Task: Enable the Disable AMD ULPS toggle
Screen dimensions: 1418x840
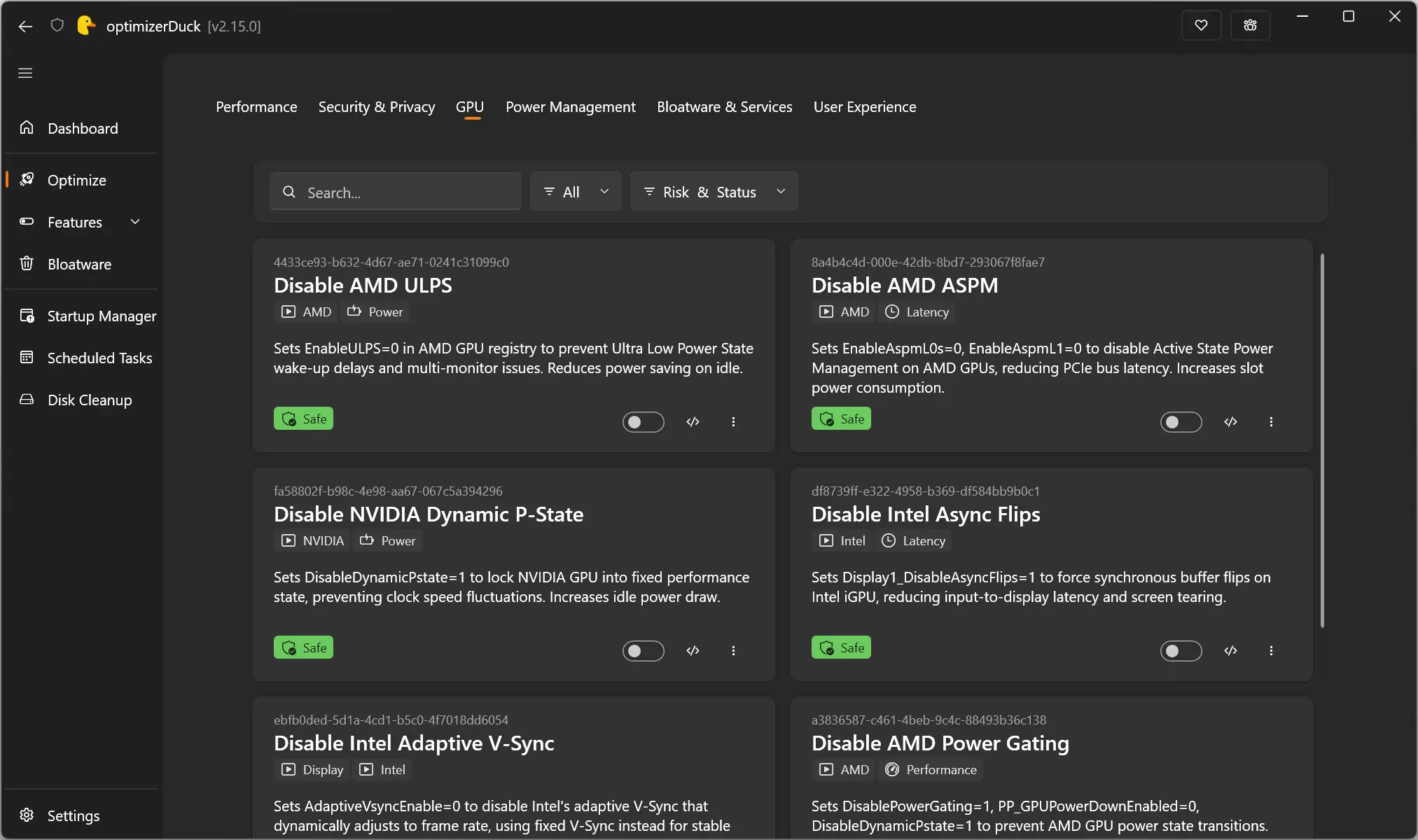Action: click(x=643, y=422)
